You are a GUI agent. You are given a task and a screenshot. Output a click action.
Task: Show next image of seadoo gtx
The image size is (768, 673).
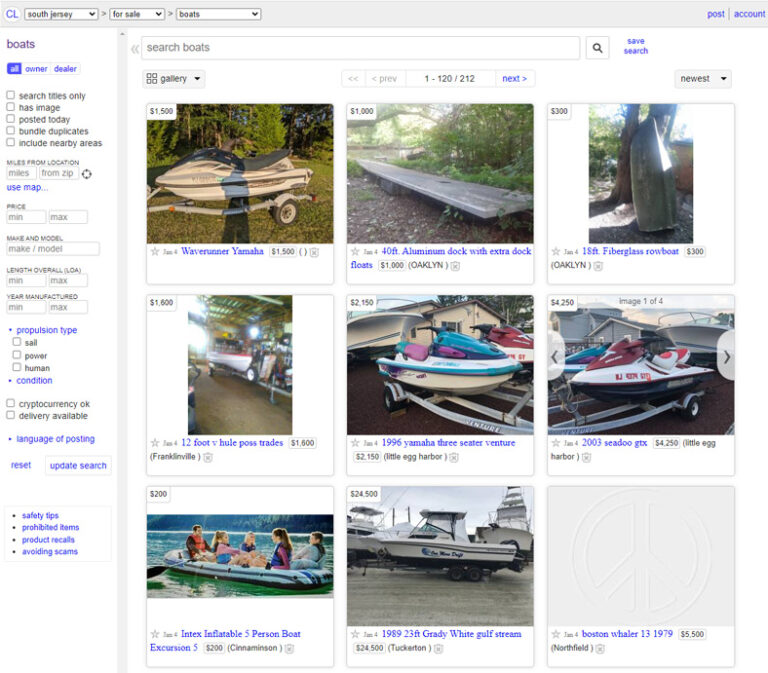726,357
